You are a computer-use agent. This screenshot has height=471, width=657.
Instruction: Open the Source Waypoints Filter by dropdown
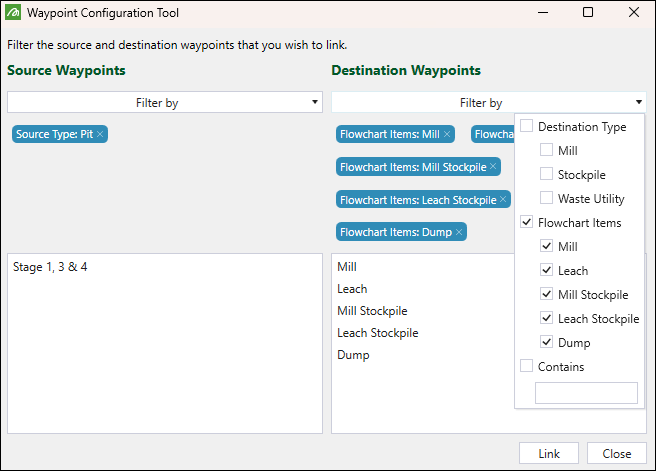165,103
